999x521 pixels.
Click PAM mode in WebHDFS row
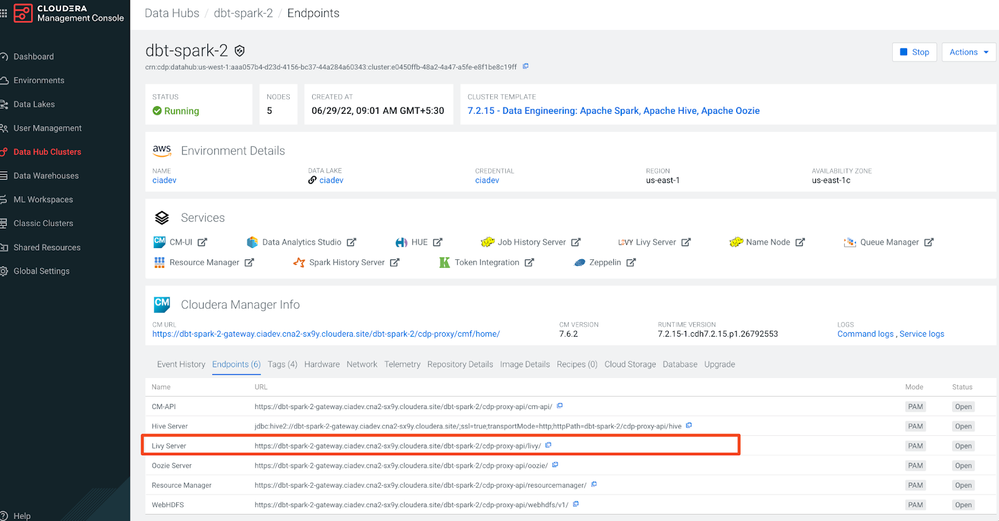click(x=915, y=505)
